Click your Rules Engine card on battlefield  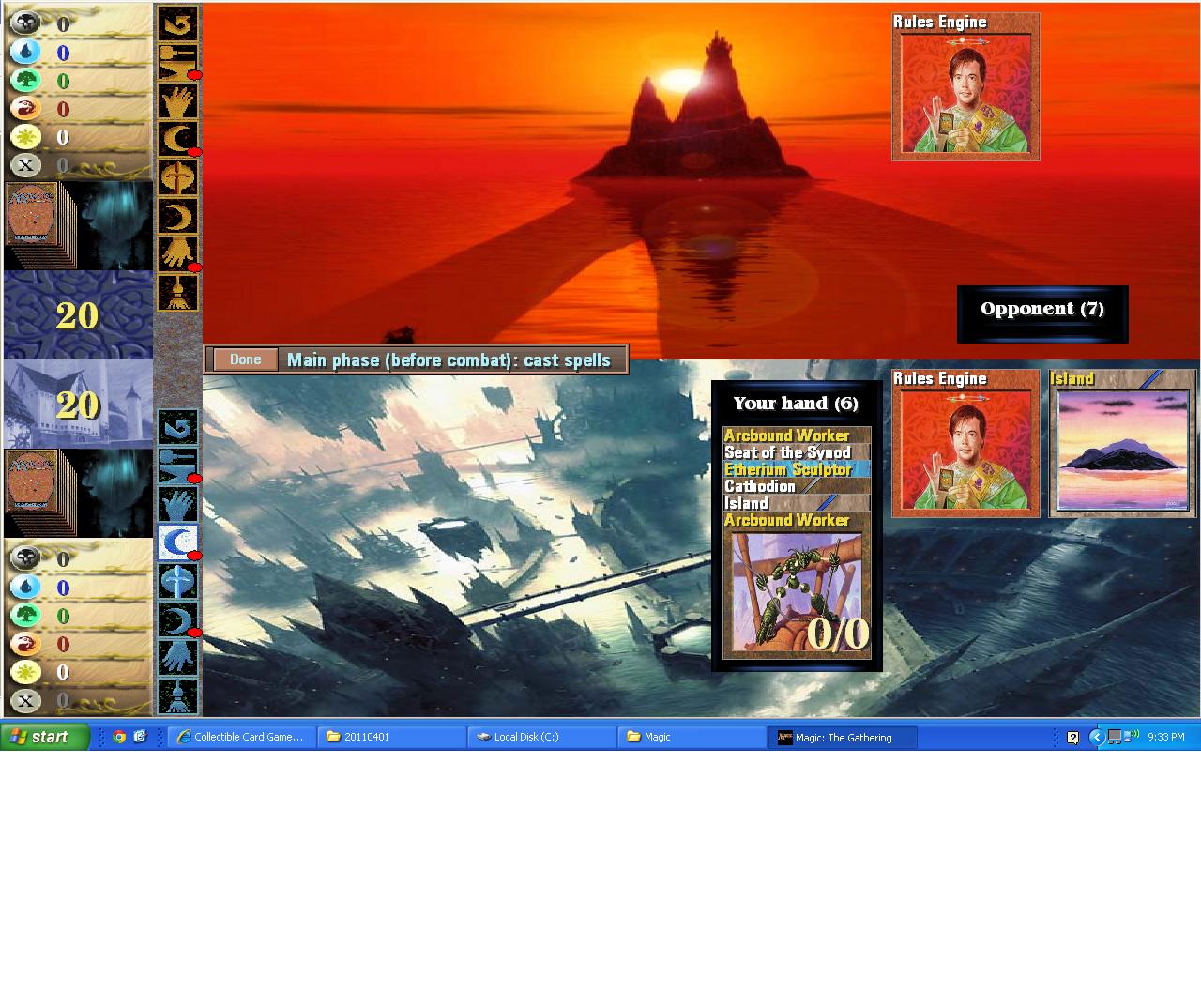965,443
